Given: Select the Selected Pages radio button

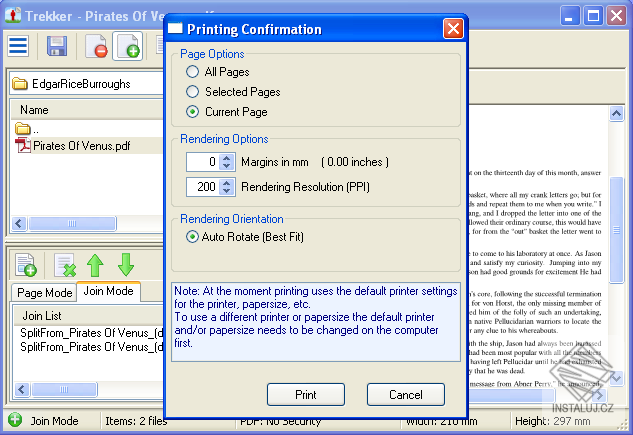Looking at the screenshot, I should click(x=192, y=92).
